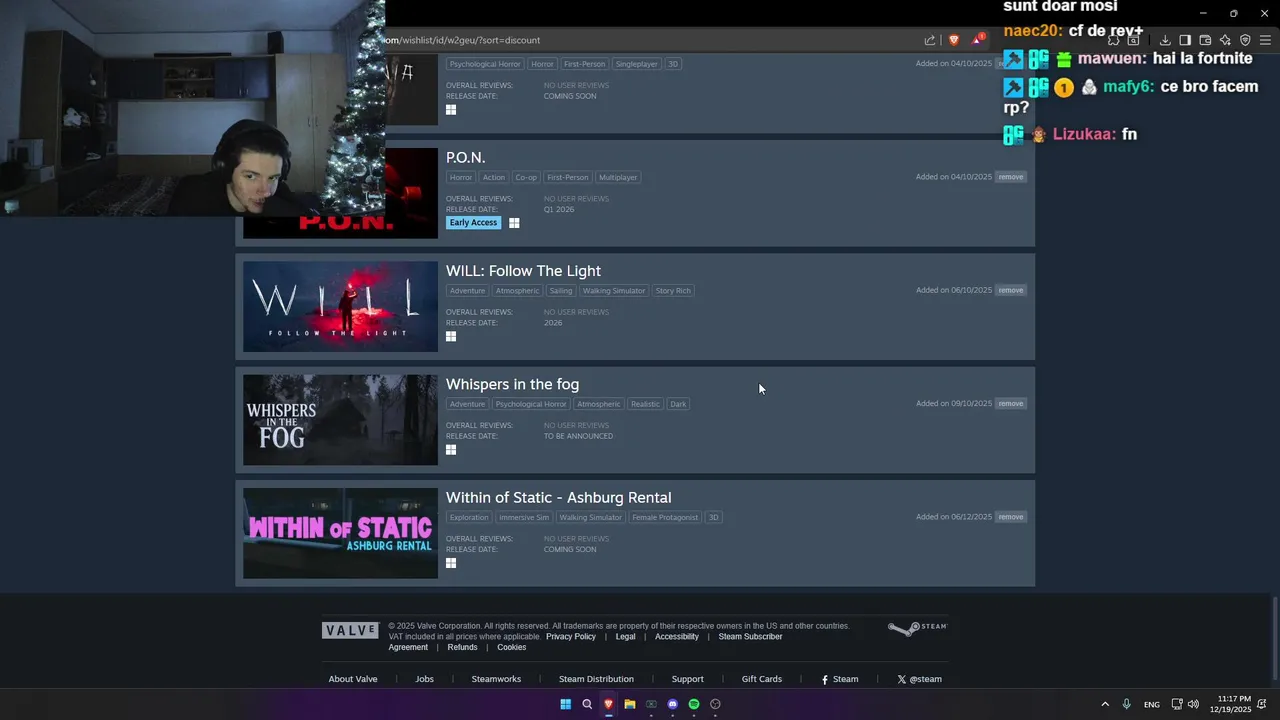The height and width of the screenshot is (720, 1280).
Task: Open volume control tray icon
Action: tap(1193, 704)
